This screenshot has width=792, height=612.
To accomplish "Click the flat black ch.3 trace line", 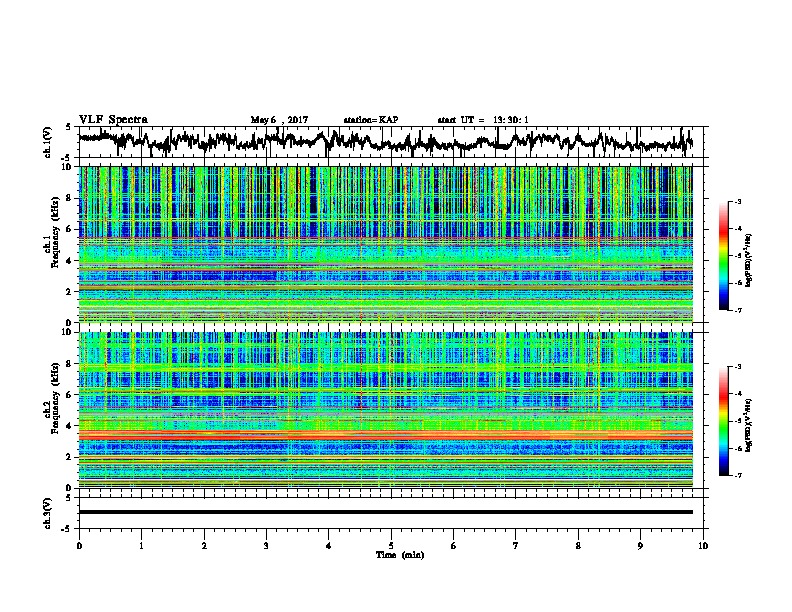I will click(x=385, y=512).
